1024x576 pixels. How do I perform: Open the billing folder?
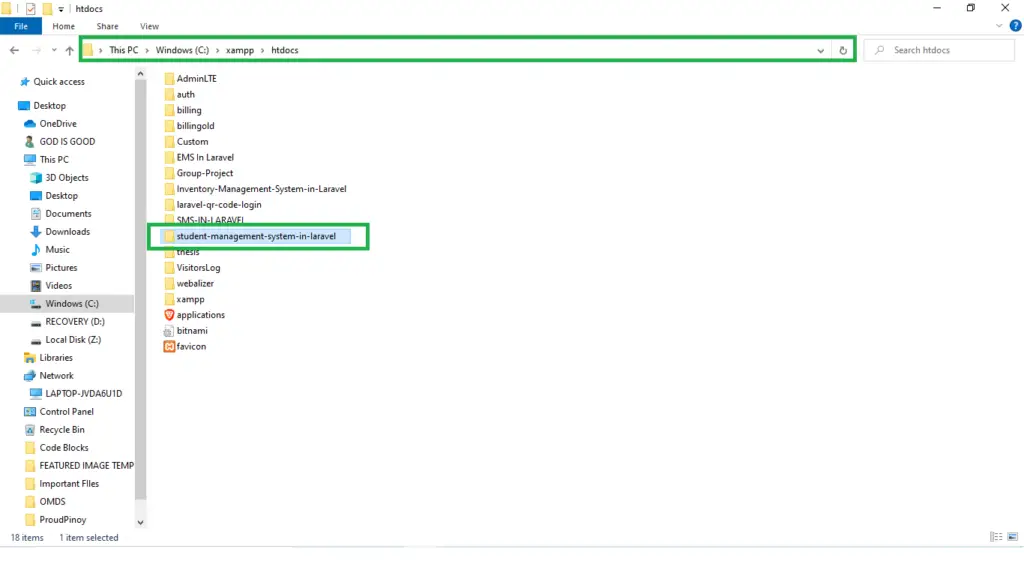[188, 110]
